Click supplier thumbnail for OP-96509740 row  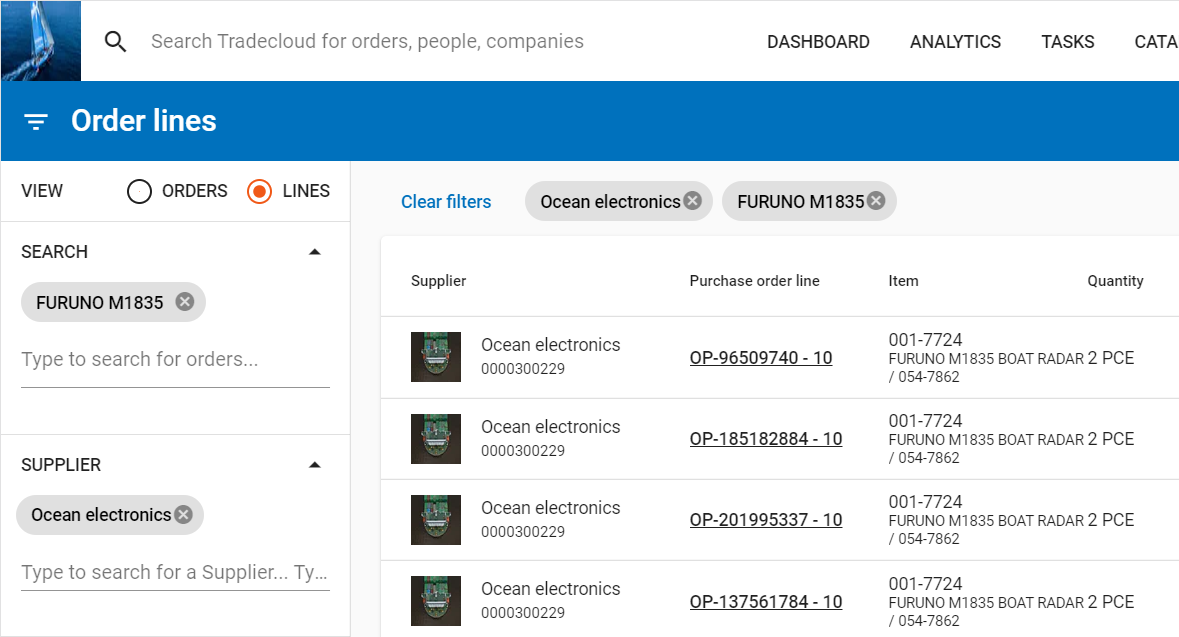tap(435, 357)
